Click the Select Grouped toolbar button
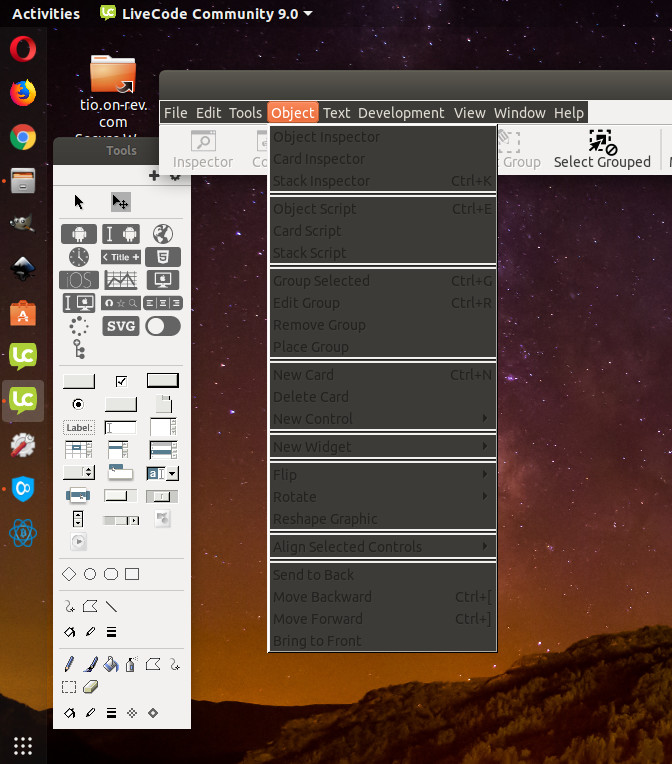 [602, 150]
